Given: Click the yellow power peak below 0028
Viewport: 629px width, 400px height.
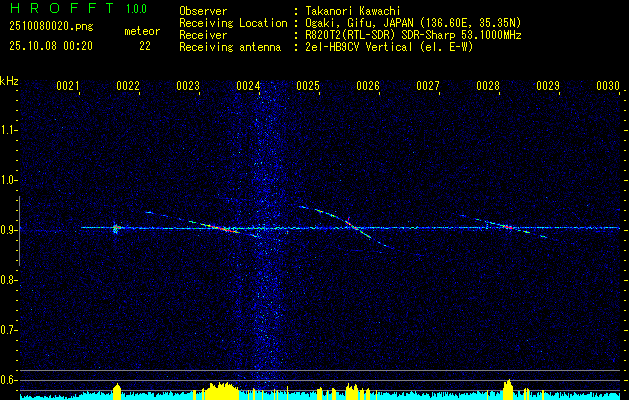Looking at the screenshot, I should 508,390.
